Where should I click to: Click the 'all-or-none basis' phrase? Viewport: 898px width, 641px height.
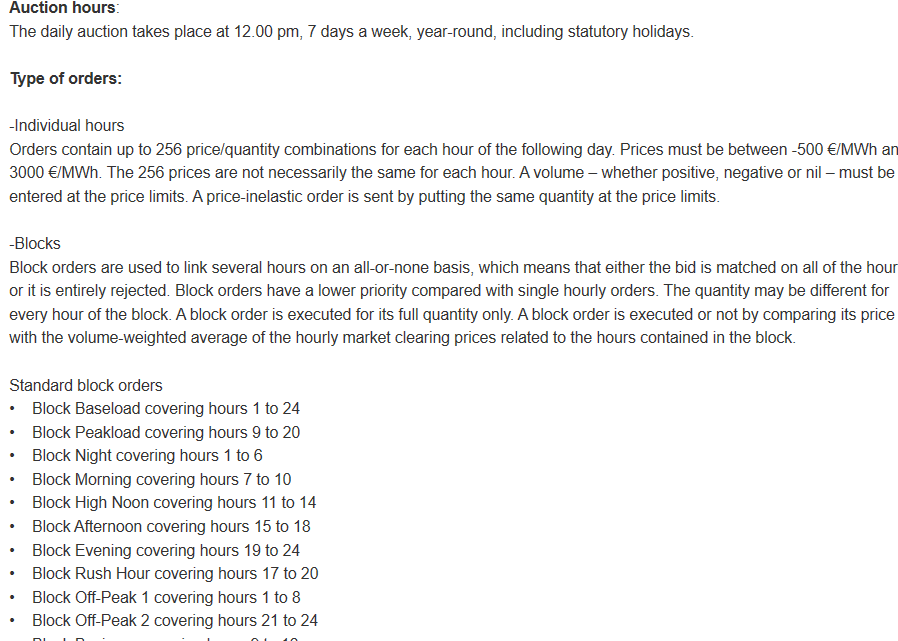[413, 268]
